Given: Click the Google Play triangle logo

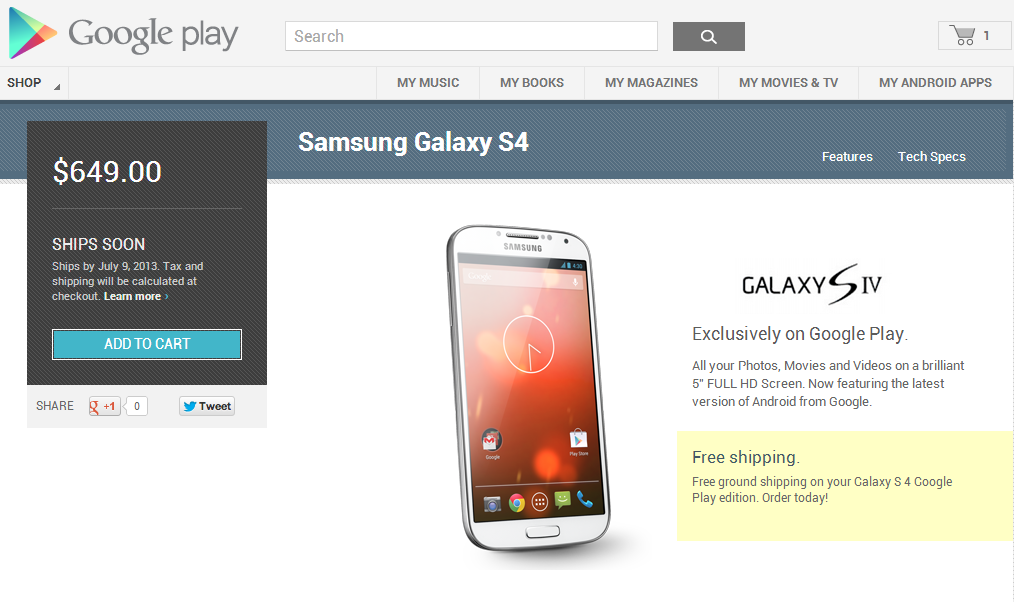Looking at the screenshot, I should [x=32, y=33].
